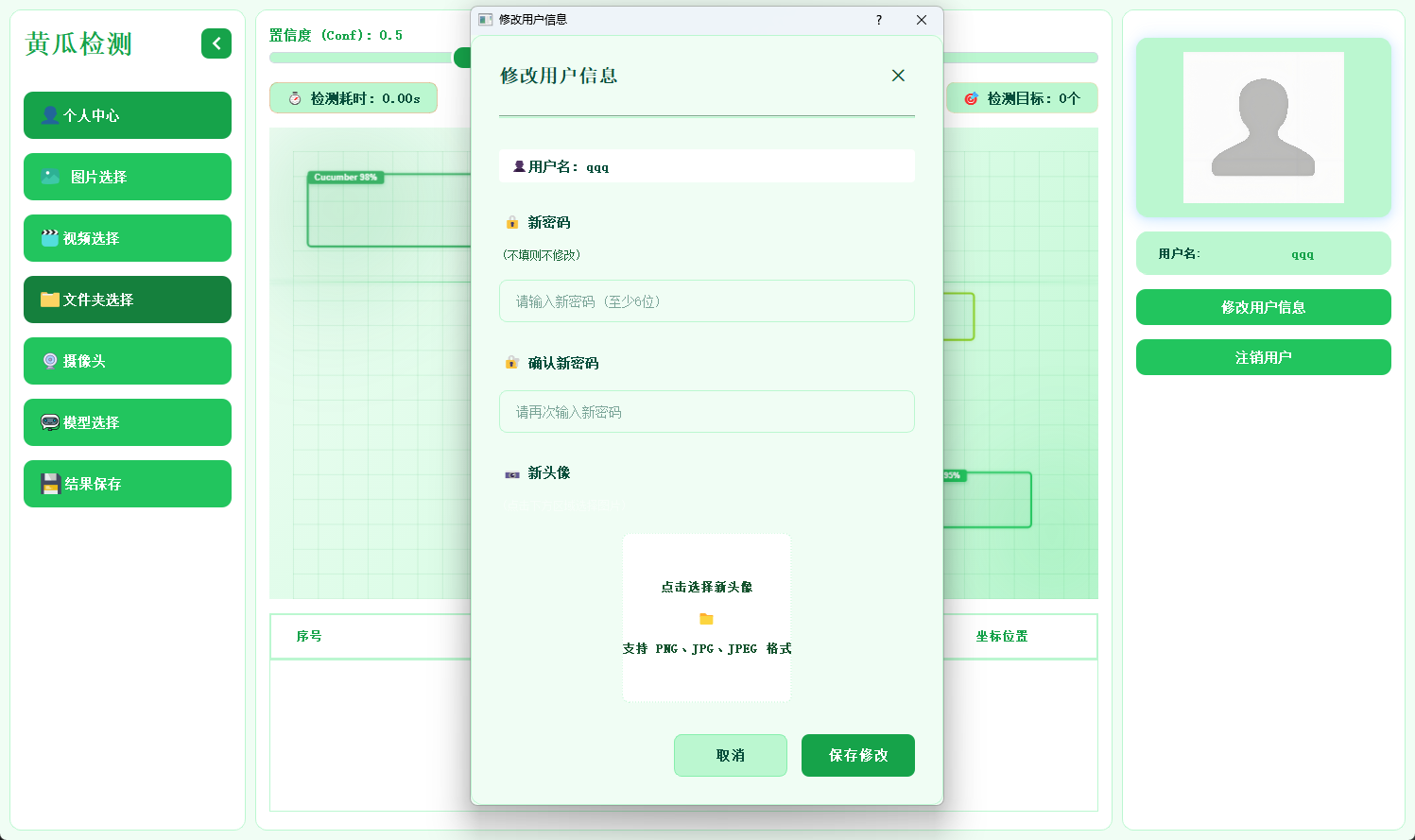Click 取消 to cancel changes
The width and height of the screenshot is (1415, 840).
[731, 755]
